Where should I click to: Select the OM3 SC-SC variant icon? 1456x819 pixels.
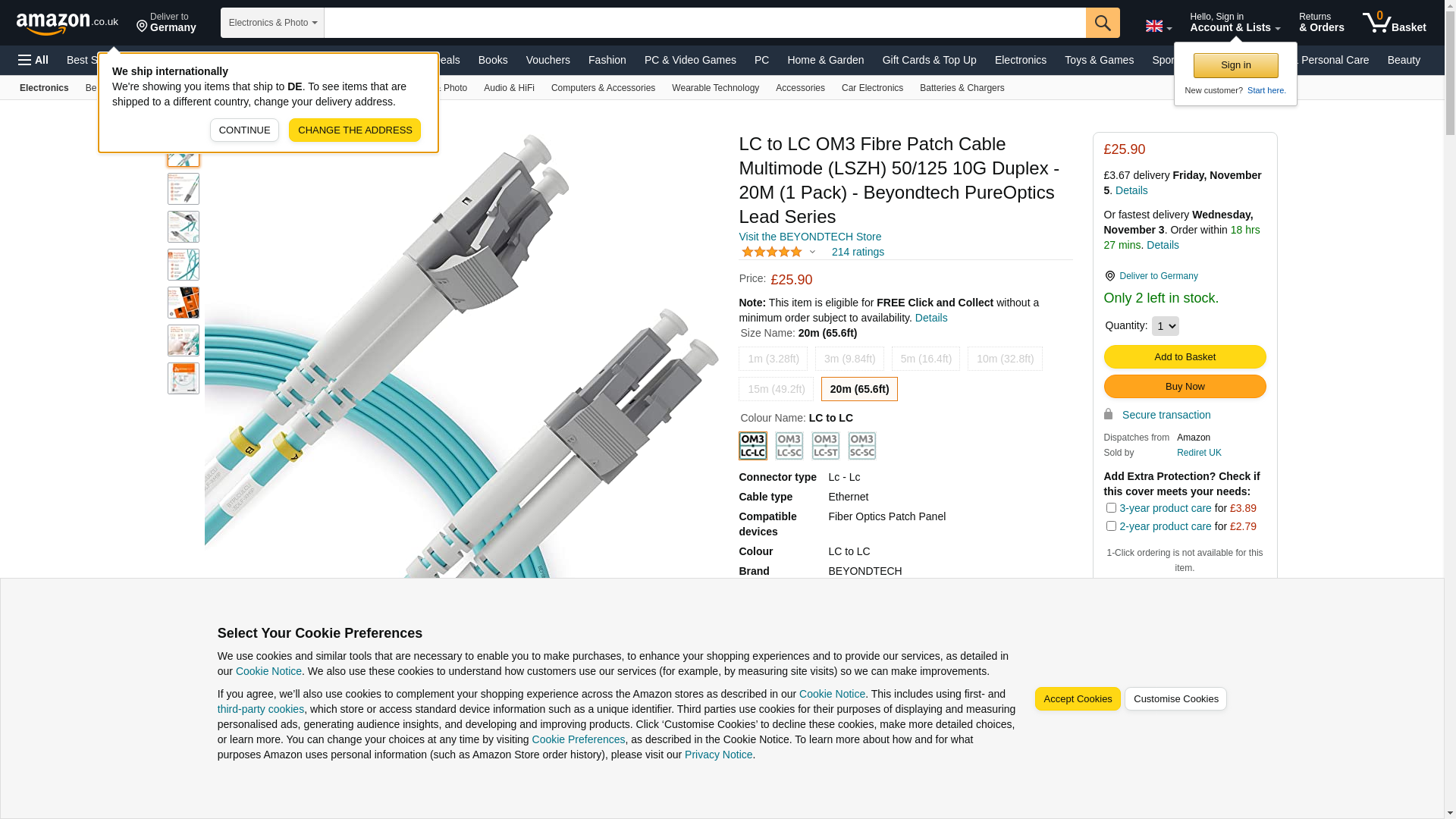tap(862, 446)
